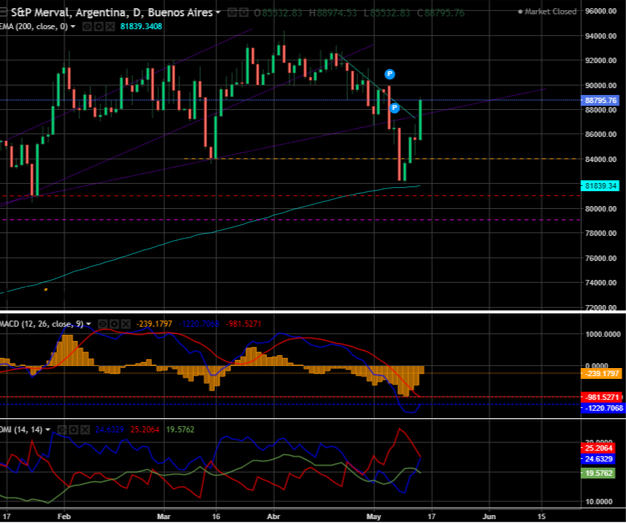Click the orange MACD histogram value -239.1797 in legend

click(155, 324)
